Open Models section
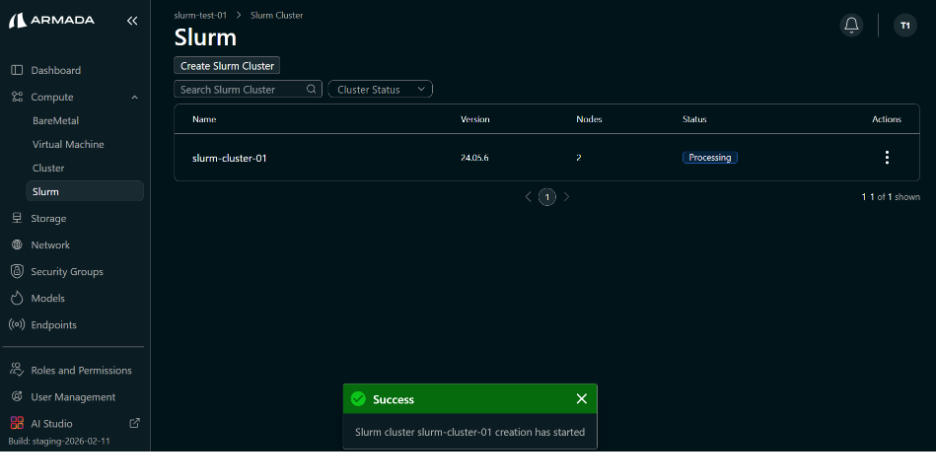The width and height of the screenshot is (936, 453). click(48, 298)
